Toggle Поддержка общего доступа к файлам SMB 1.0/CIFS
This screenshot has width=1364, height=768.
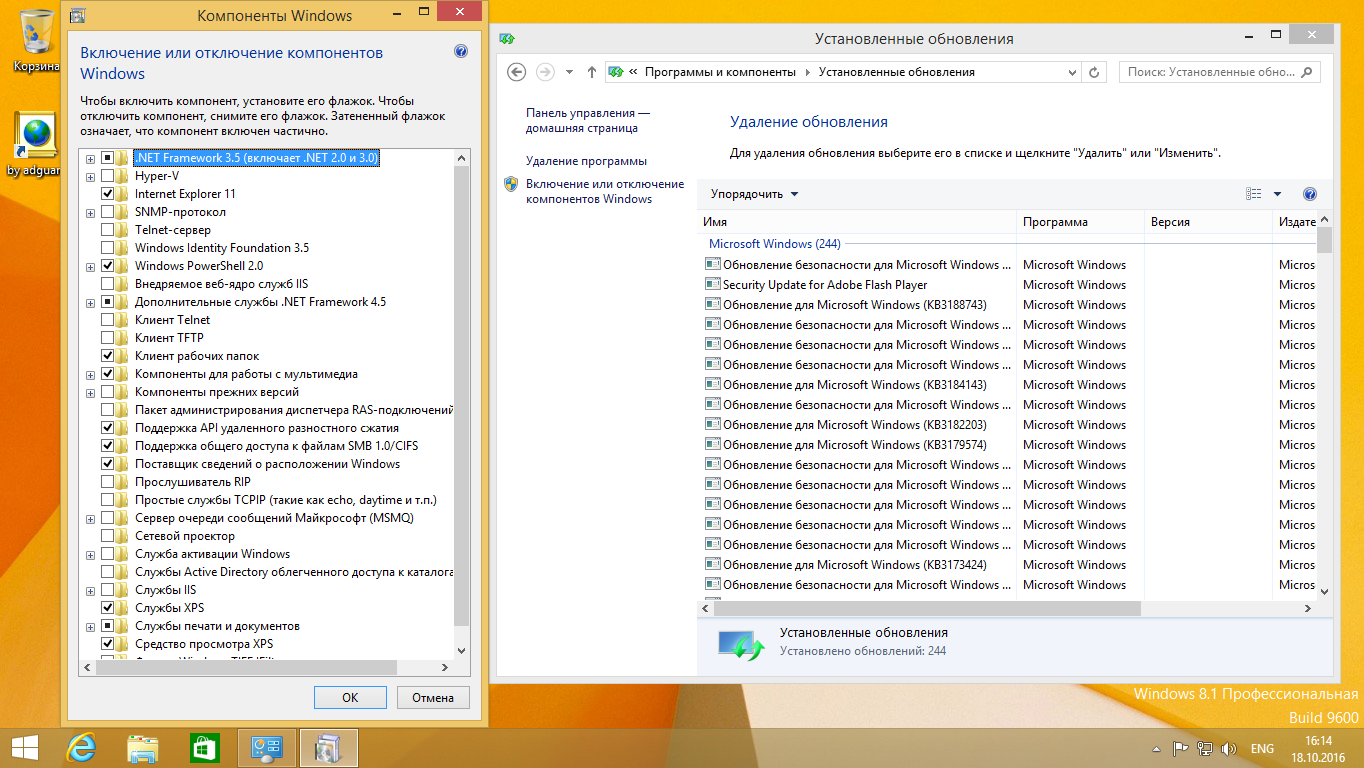tap(107, 446)
